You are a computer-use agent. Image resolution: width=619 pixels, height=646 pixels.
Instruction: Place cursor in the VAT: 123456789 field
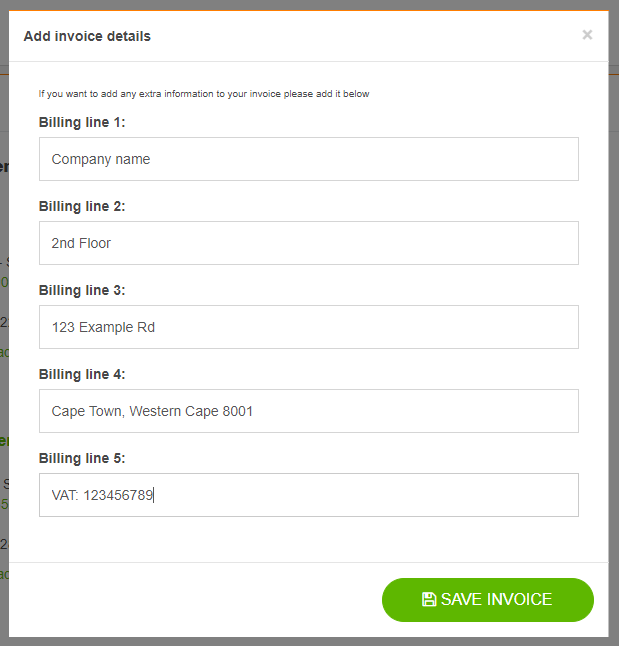(x=309, y=495)
